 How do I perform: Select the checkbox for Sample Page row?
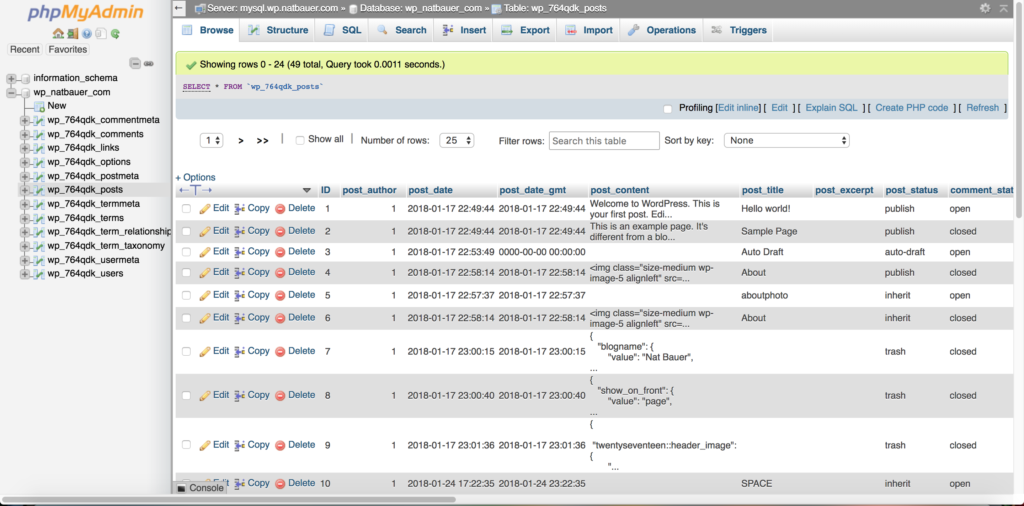(187, 231)
